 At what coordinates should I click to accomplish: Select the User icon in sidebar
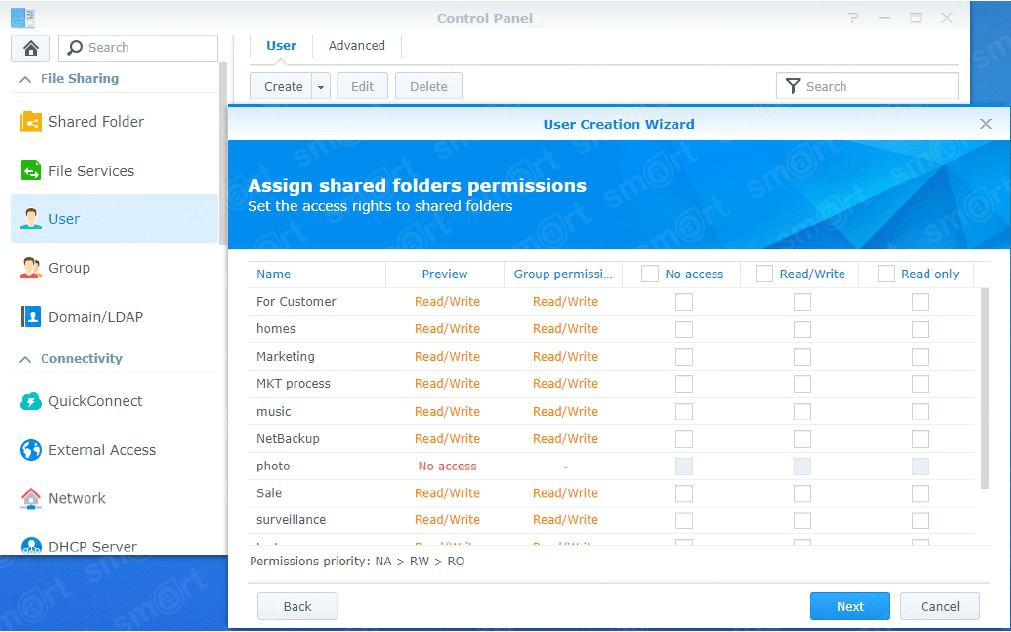click(30, 219)
